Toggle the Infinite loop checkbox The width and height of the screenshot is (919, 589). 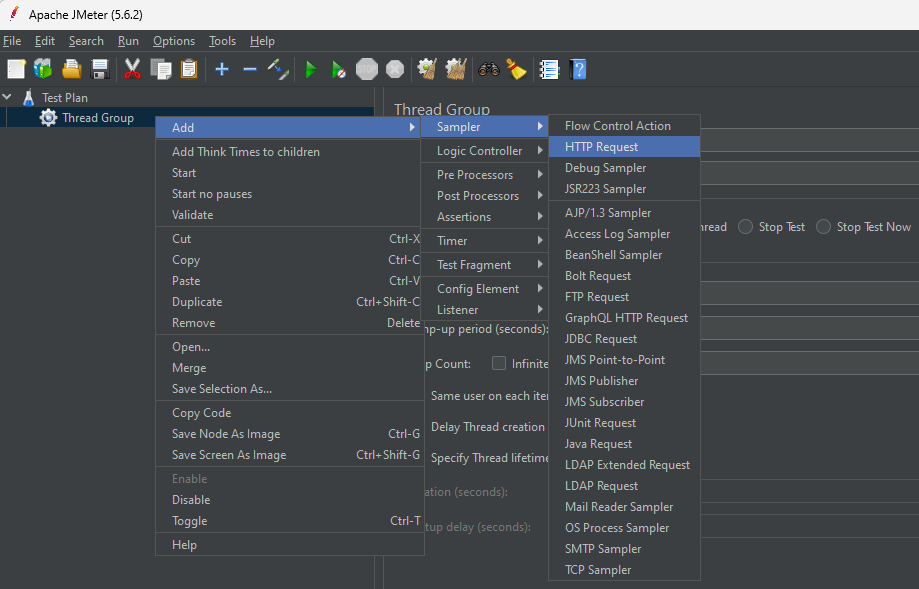[x=499, y=363]
